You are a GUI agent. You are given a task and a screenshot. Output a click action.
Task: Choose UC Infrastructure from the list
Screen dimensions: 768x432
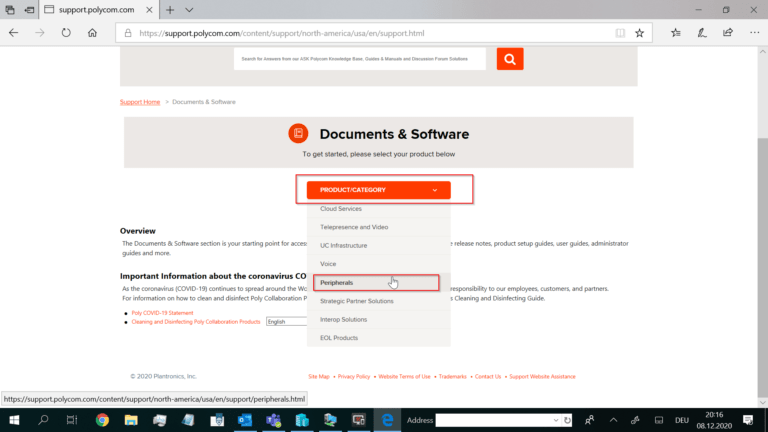[343, 245]
